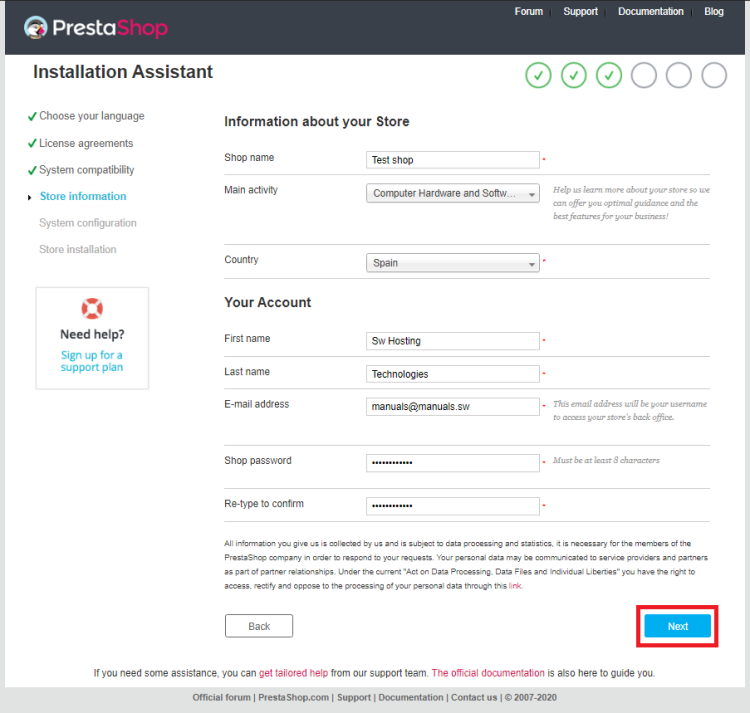Click the last empty step circle
The height and width of the screenshot is (713, 750).
tap(714, 75)
